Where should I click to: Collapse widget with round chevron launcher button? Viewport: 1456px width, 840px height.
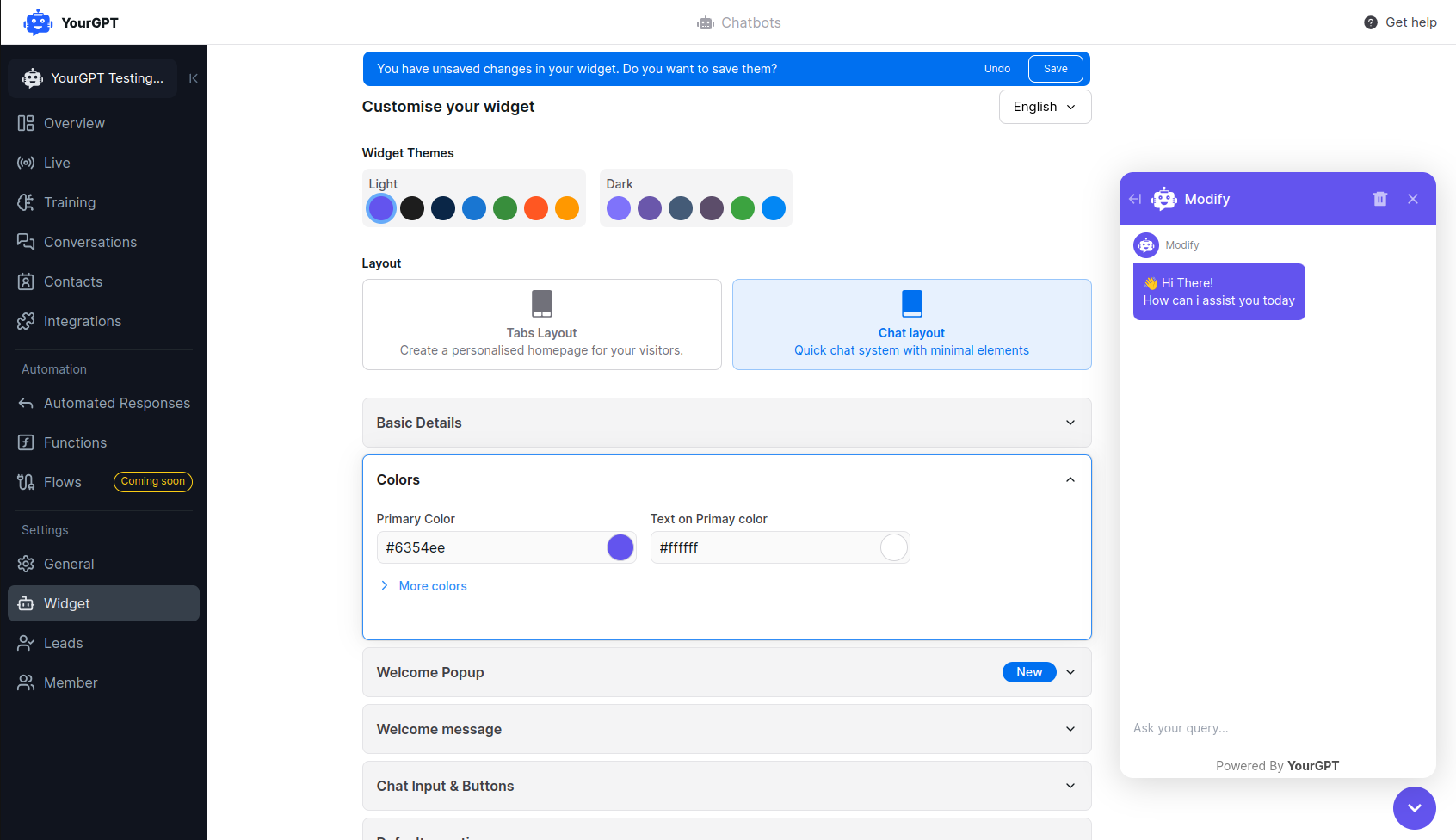[1415, 808]
